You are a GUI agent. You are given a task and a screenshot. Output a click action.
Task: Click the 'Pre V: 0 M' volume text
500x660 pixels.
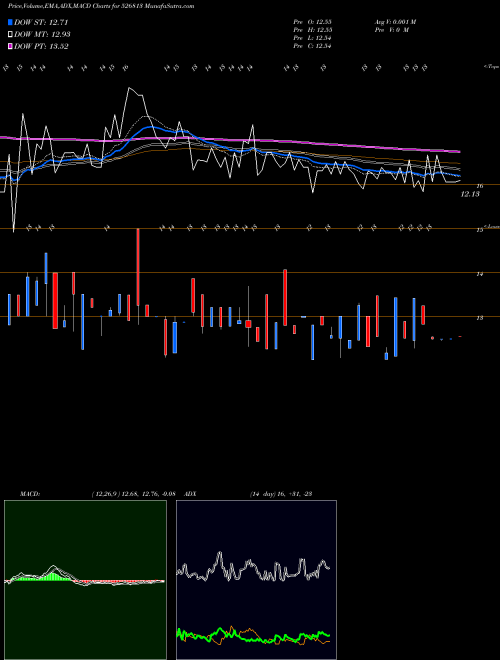point(392,30)
